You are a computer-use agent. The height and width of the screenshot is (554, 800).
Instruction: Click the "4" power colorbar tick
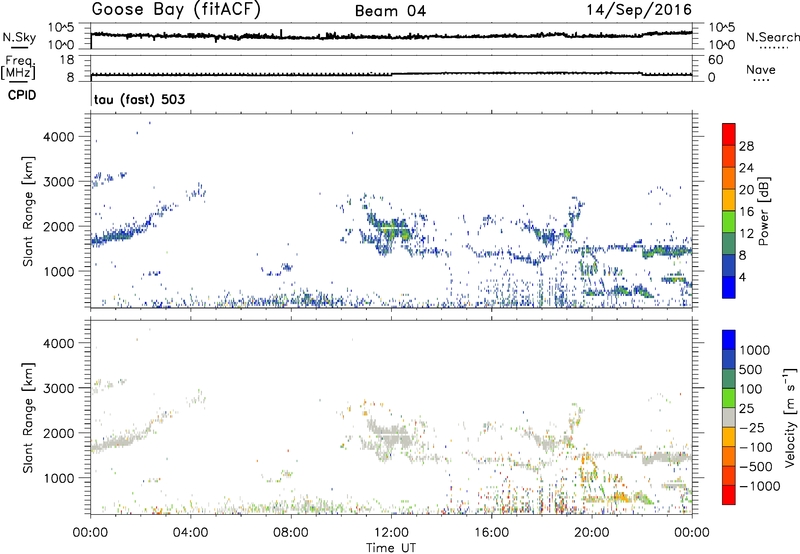tap(742, 277)
